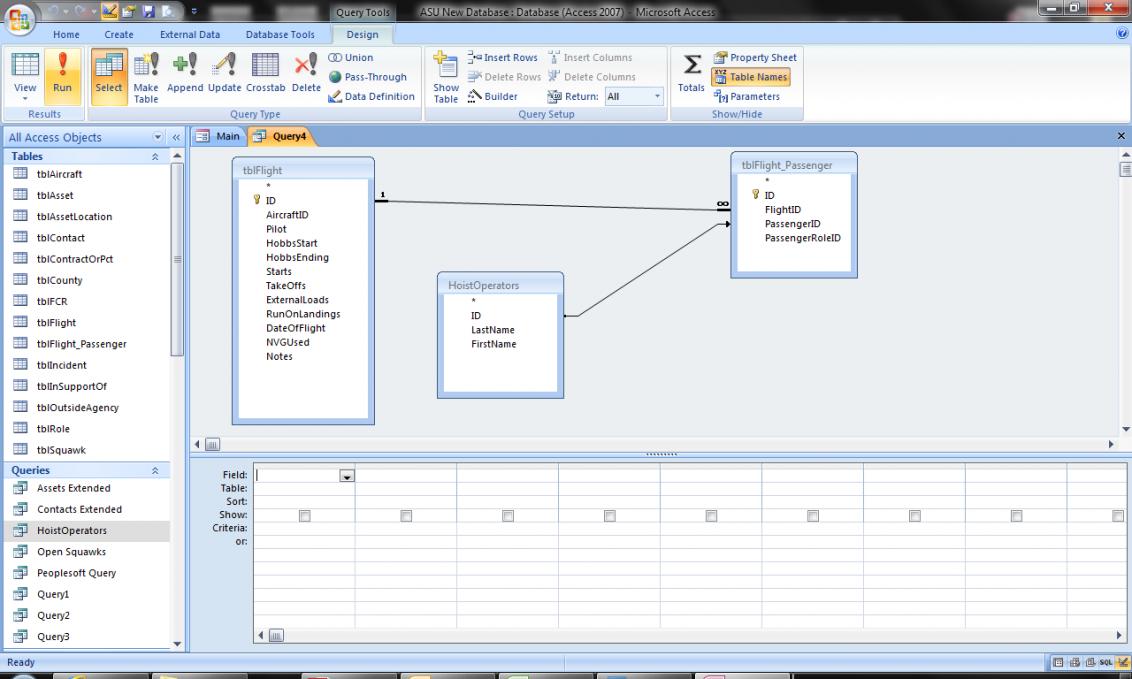Screen dimensions: 1132x679
Task: Open the expression Builder
Action: pyautogui.click(x=492, y=97)
